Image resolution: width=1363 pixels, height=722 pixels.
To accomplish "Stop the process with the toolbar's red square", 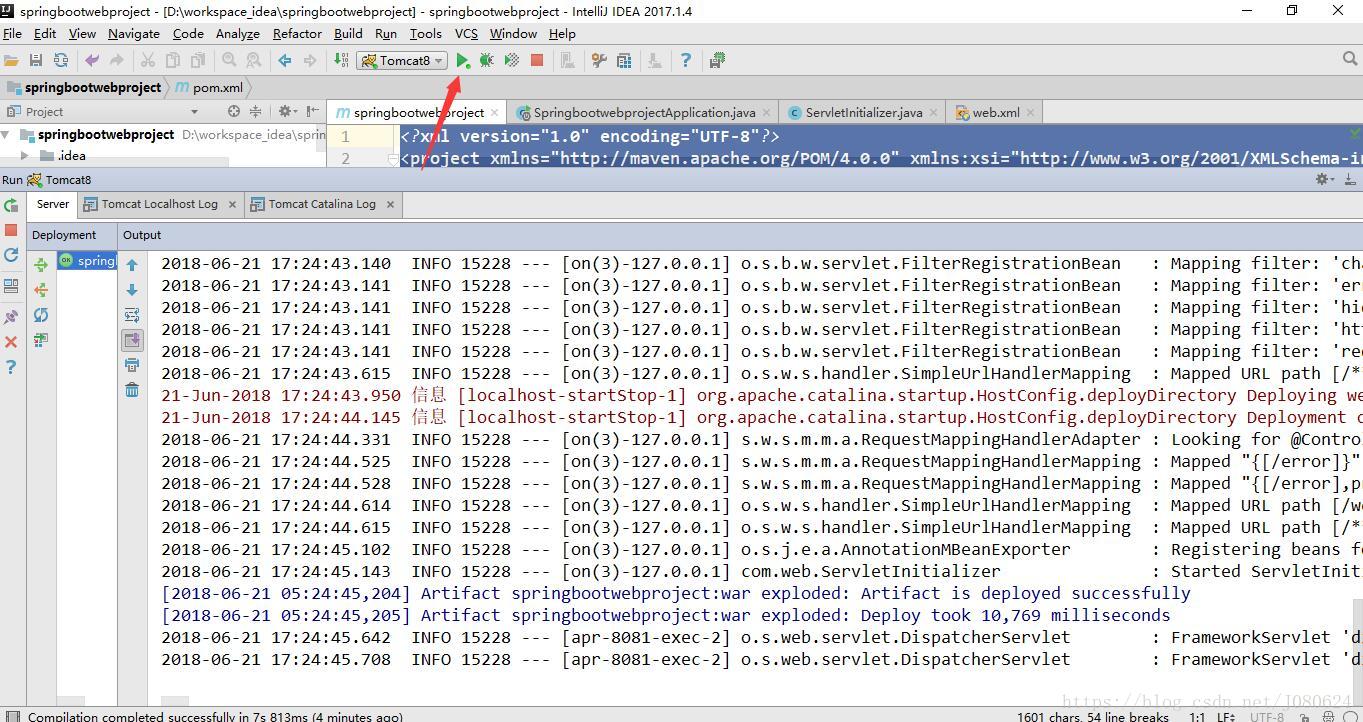I will [x=537, y=61].
